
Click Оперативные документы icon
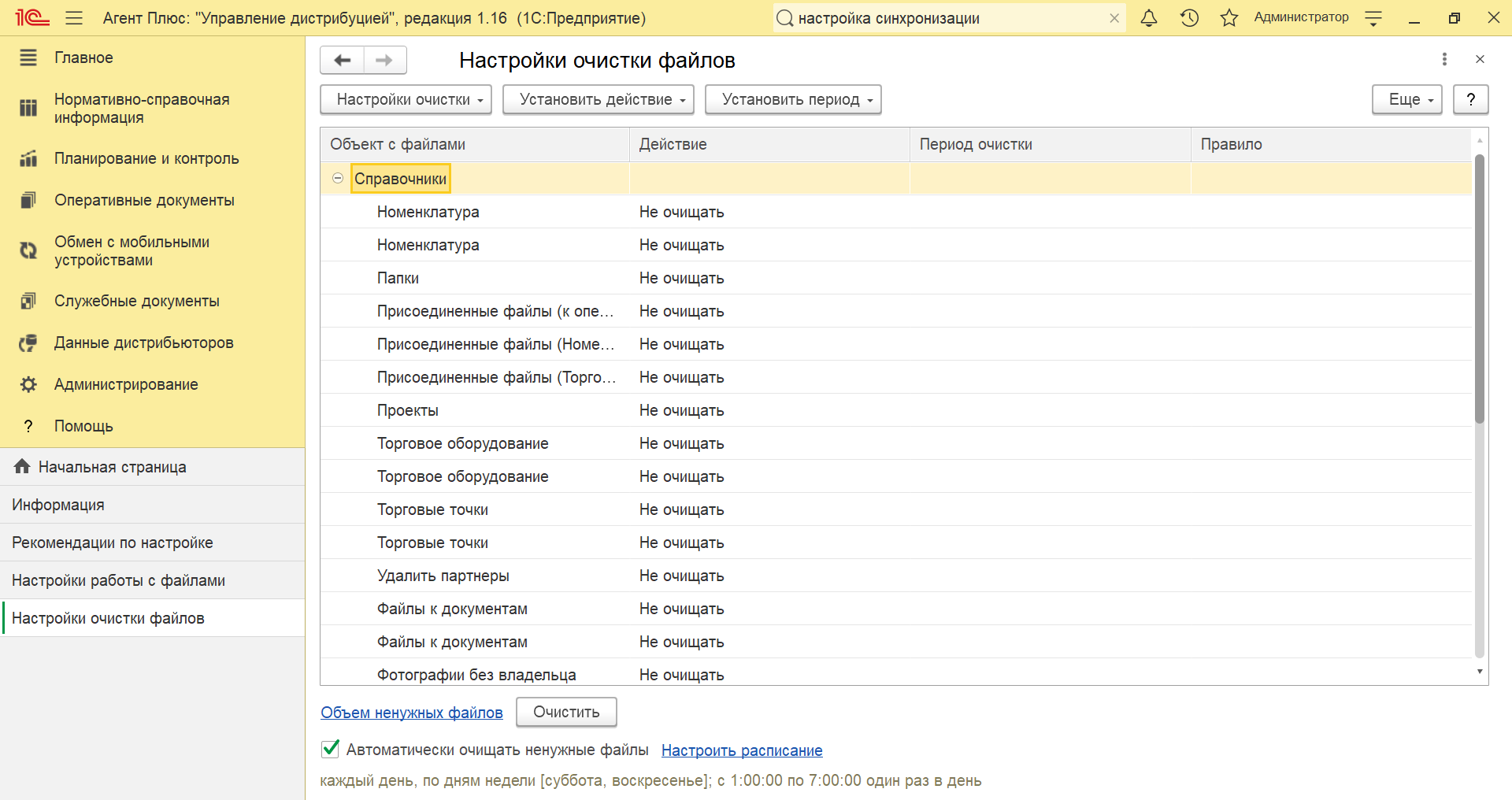coord(28,200)
